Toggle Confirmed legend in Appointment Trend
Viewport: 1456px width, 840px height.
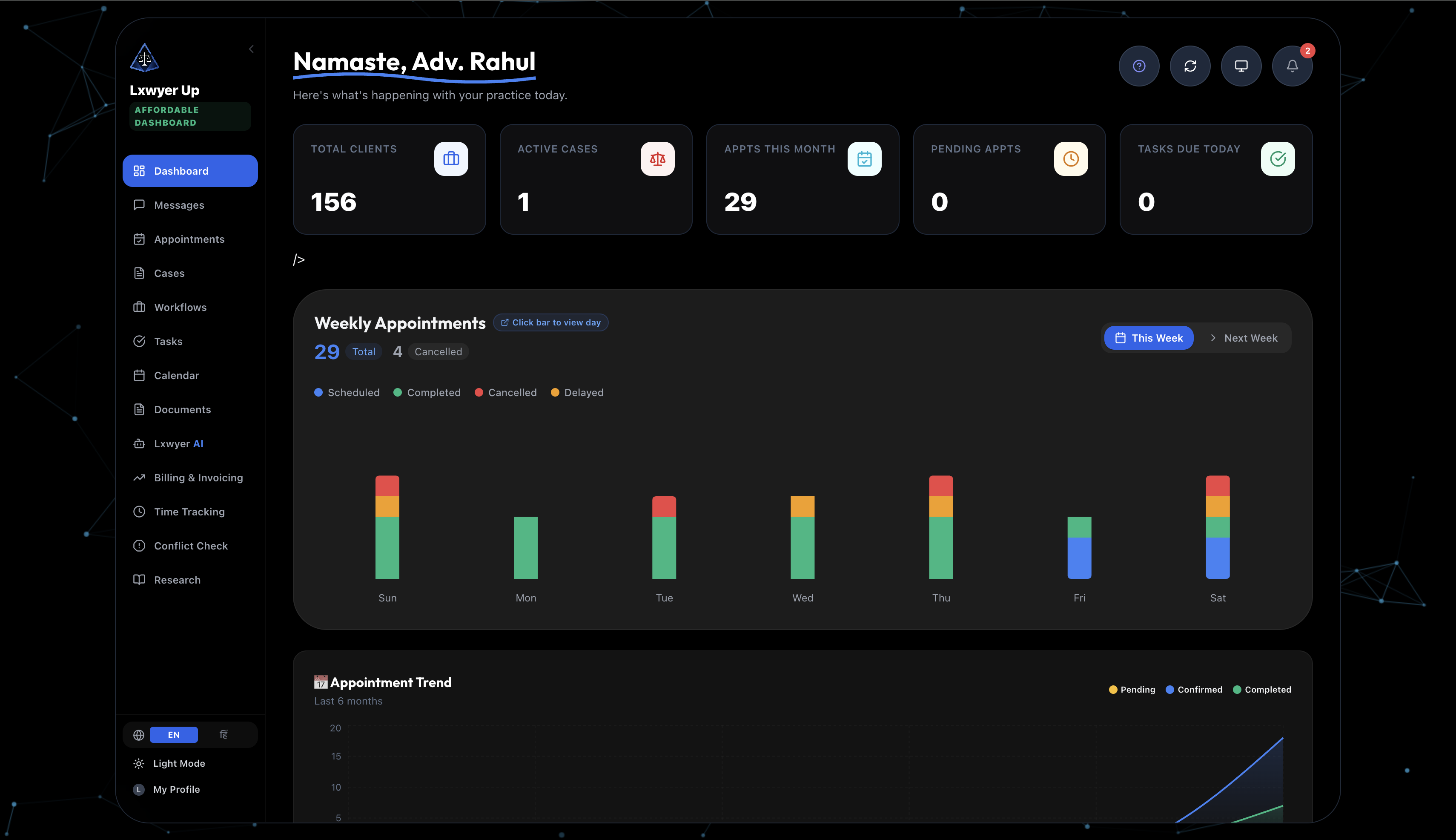(x=1194, y=690)
